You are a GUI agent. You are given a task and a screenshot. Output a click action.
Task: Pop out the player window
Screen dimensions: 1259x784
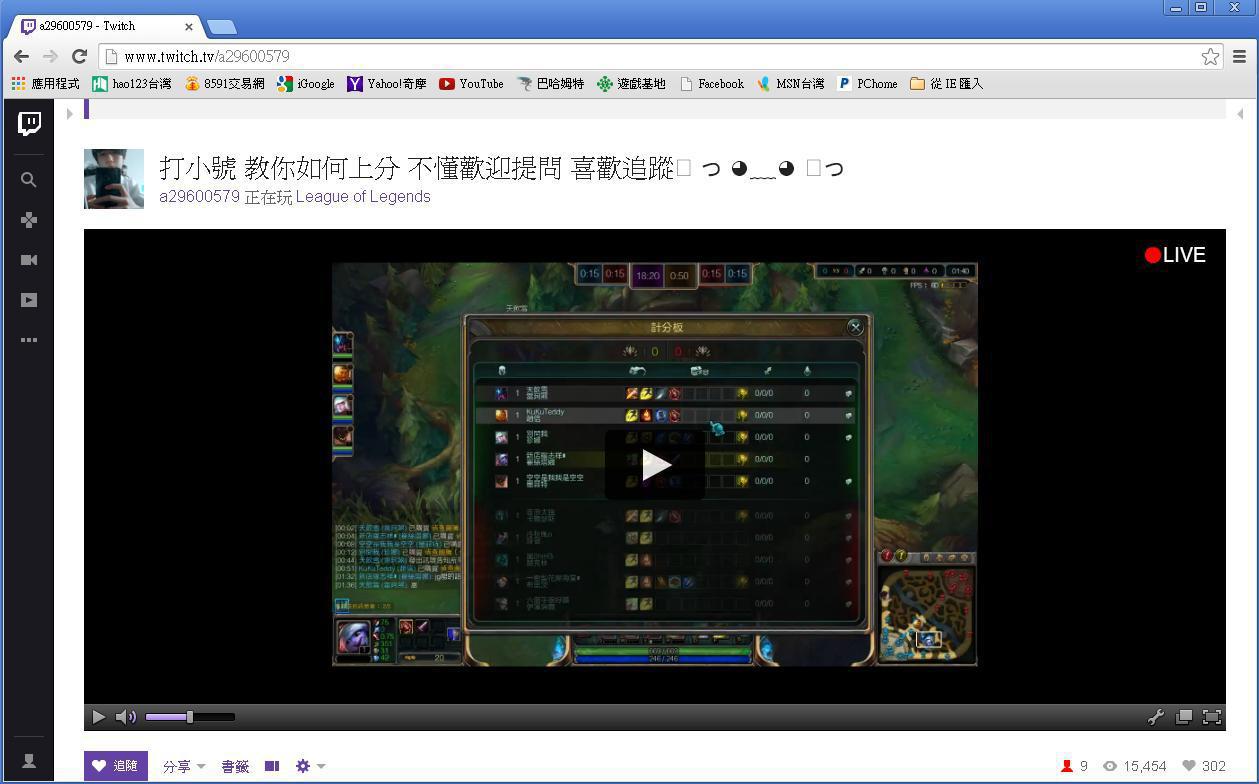1184,717
